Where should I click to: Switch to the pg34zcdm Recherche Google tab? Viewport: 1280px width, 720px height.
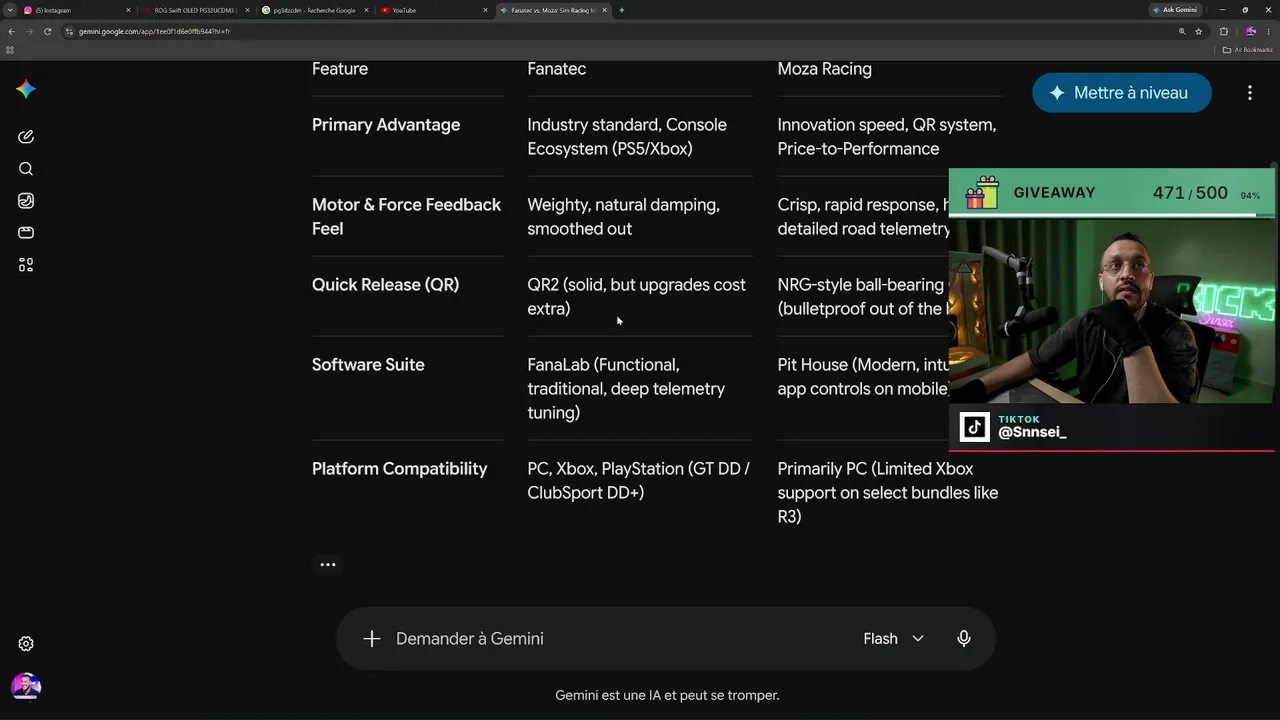(315, 10)
